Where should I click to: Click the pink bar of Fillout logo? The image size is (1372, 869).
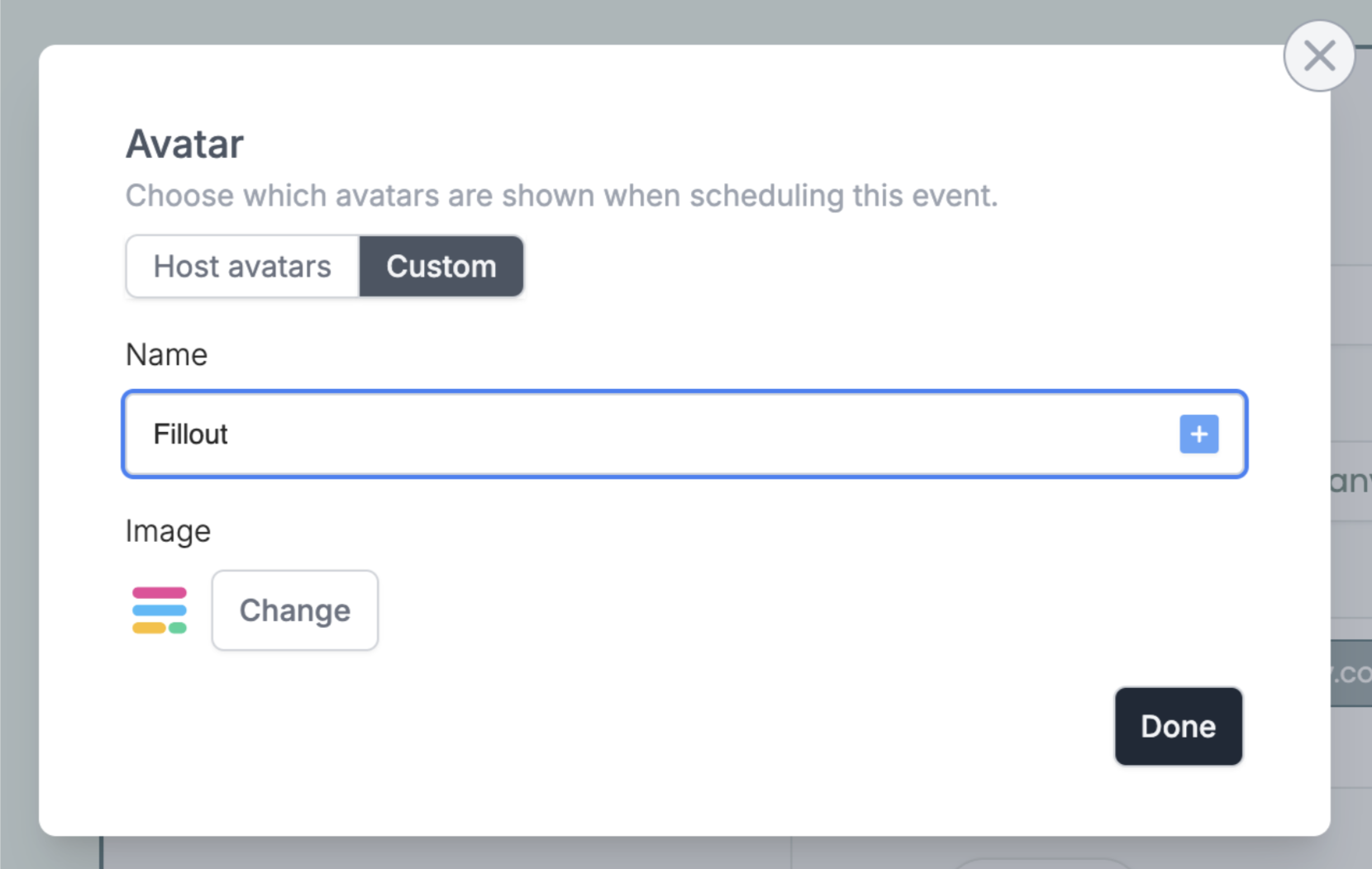[160, 592]
